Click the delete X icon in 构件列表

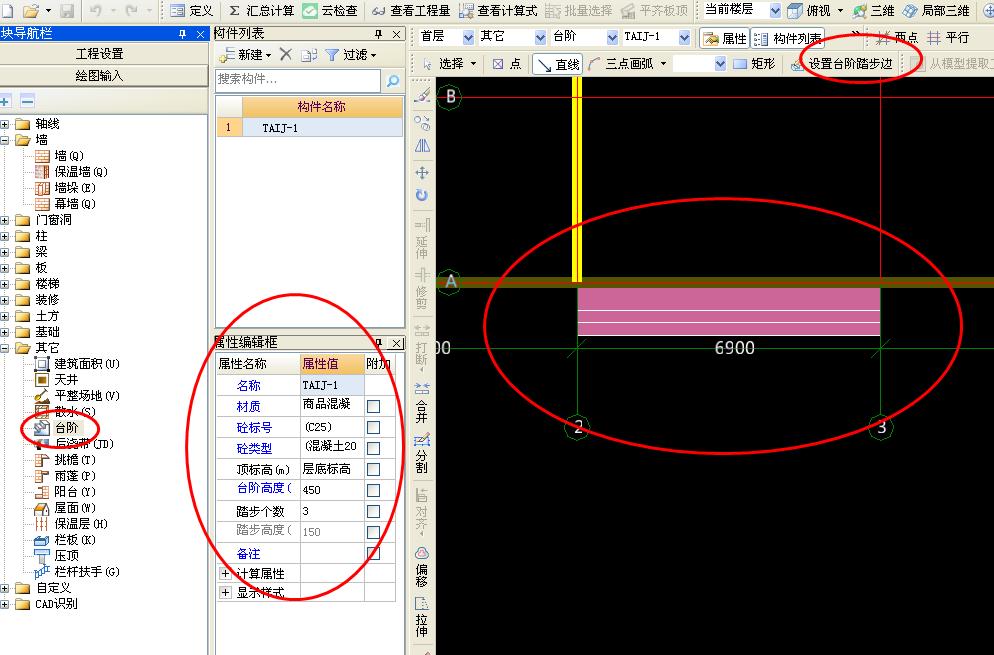[x=286, y=55]
